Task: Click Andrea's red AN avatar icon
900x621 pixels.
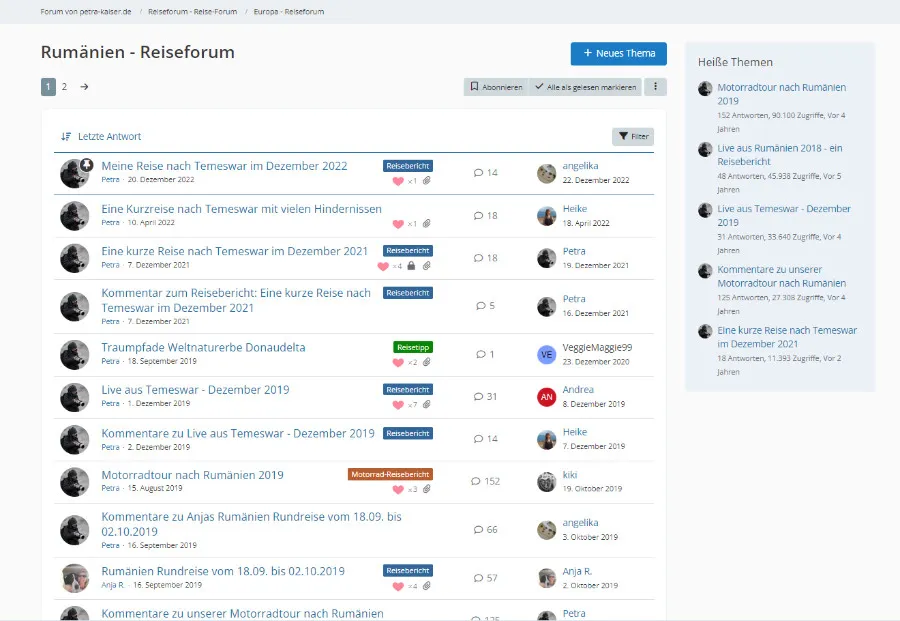Action: point(546,397)
